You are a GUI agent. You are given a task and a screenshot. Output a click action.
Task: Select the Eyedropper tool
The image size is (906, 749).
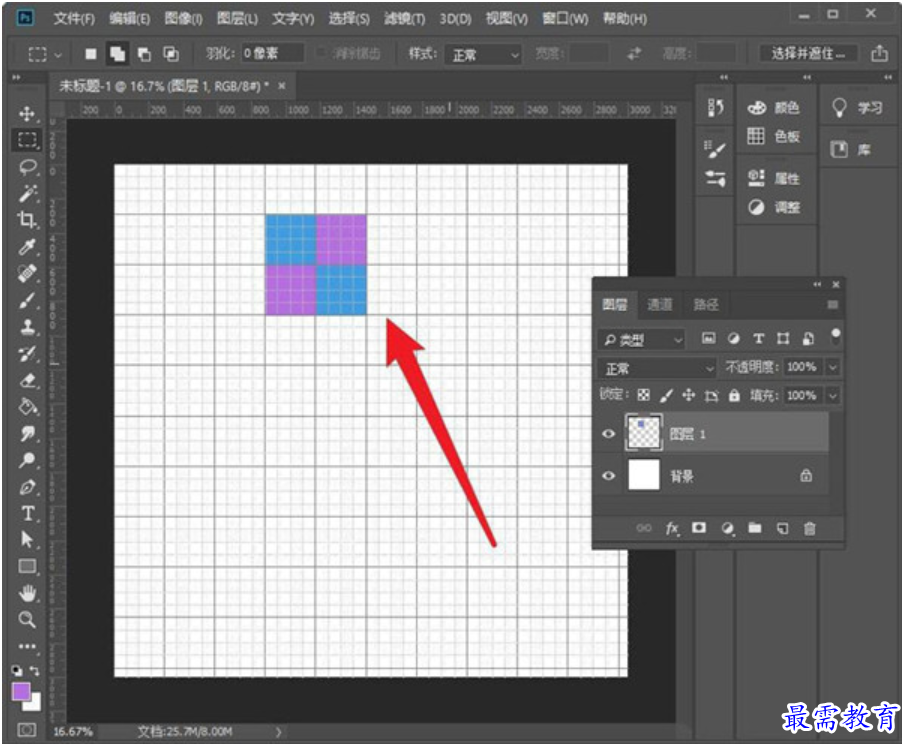pyautogui.click(x=27, y=247)
